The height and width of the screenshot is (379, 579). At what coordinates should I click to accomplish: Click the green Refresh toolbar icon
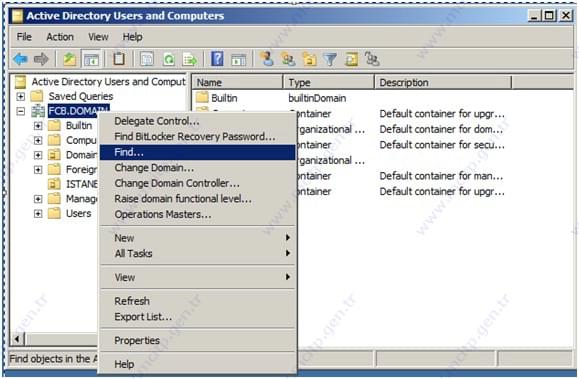click(x=169, y=59)
